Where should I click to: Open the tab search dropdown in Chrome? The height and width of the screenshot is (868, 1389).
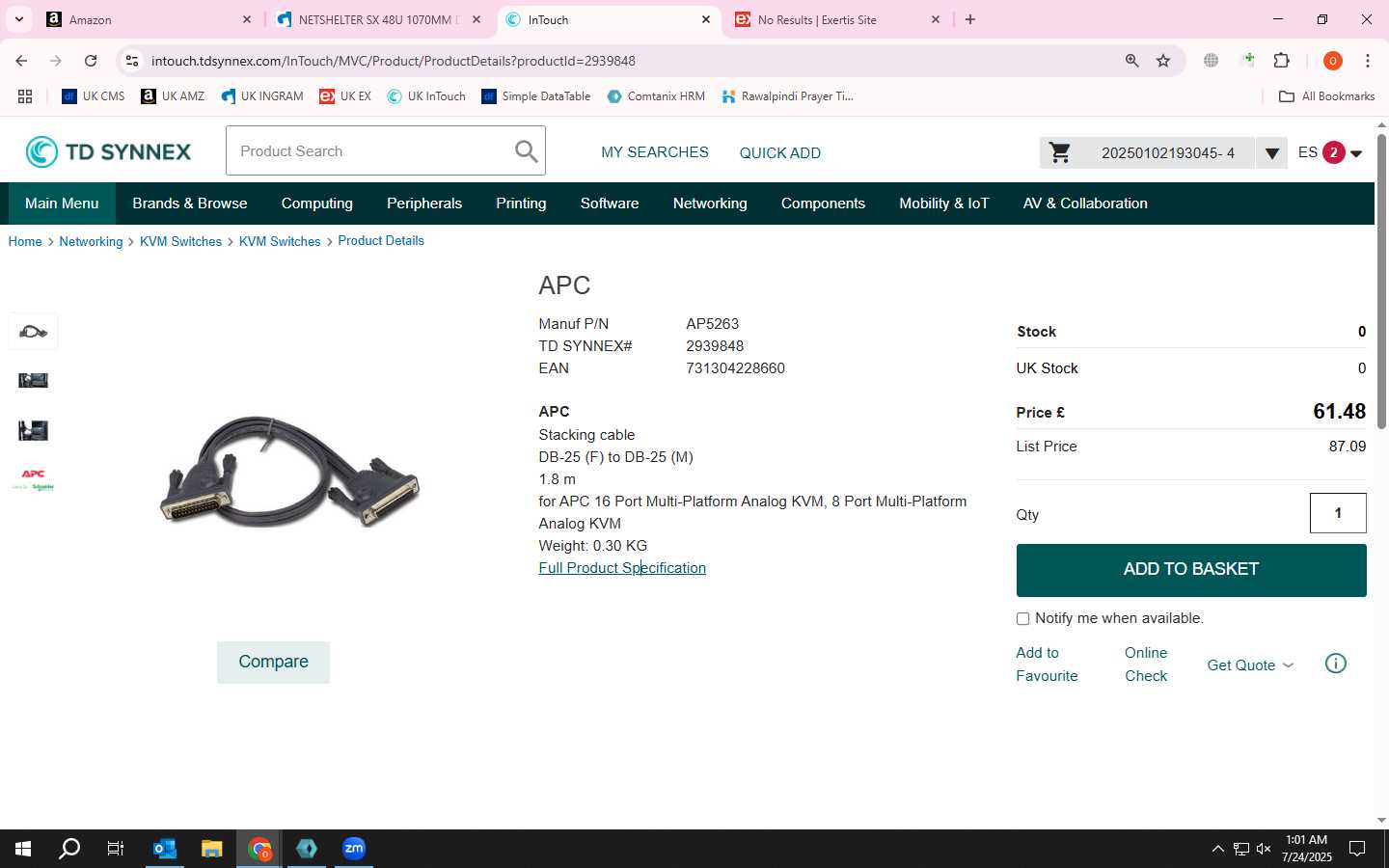tap(18, 19)
